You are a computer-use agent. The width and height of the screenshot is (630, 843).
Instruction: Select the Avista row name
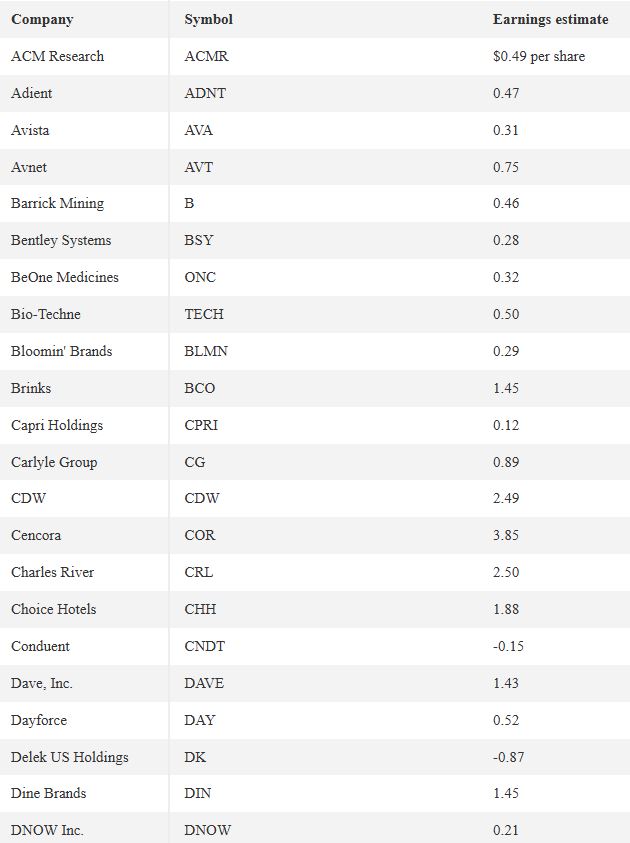coord(30,130)
